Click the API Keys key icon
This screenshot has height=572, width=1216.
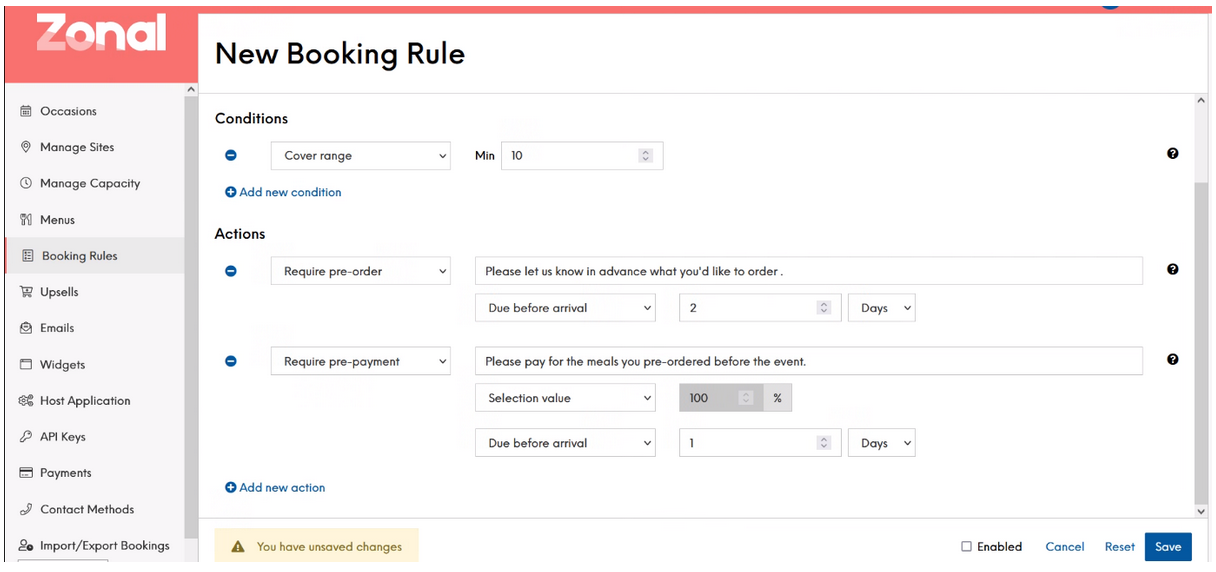[27, 437]
